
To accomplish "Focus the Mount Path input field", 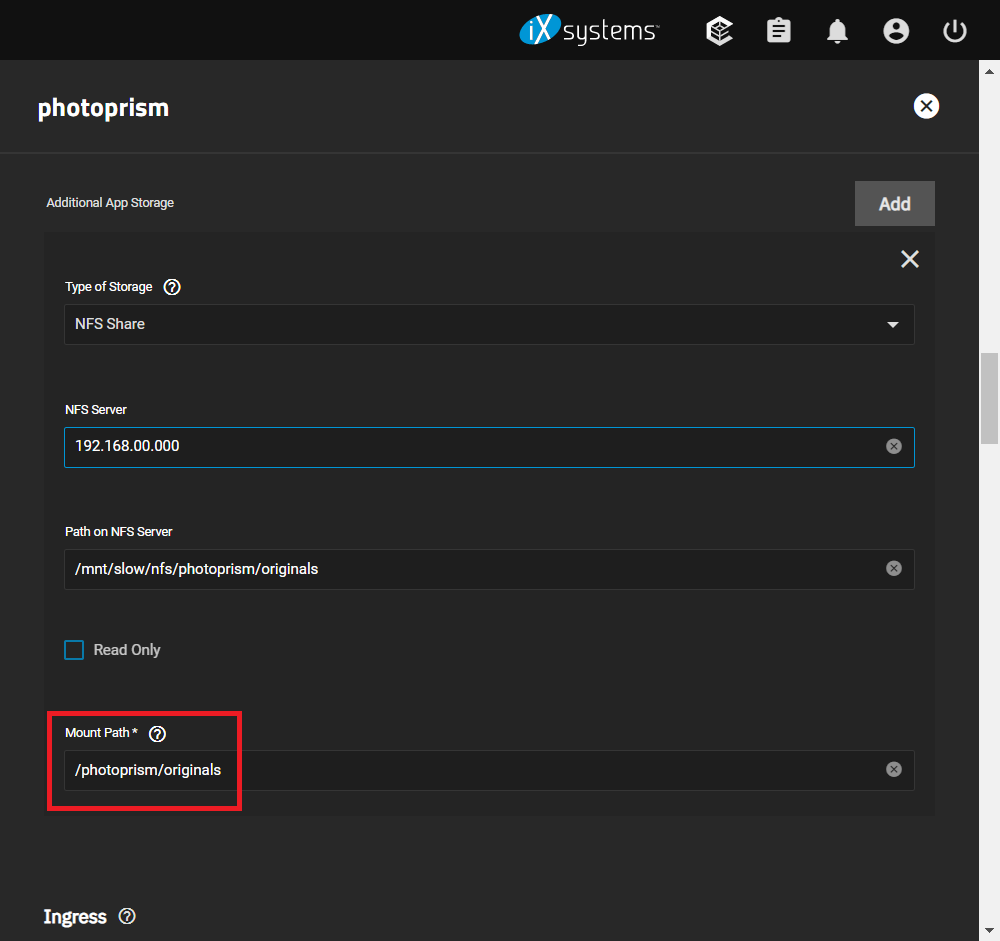I will pos(489,770).
